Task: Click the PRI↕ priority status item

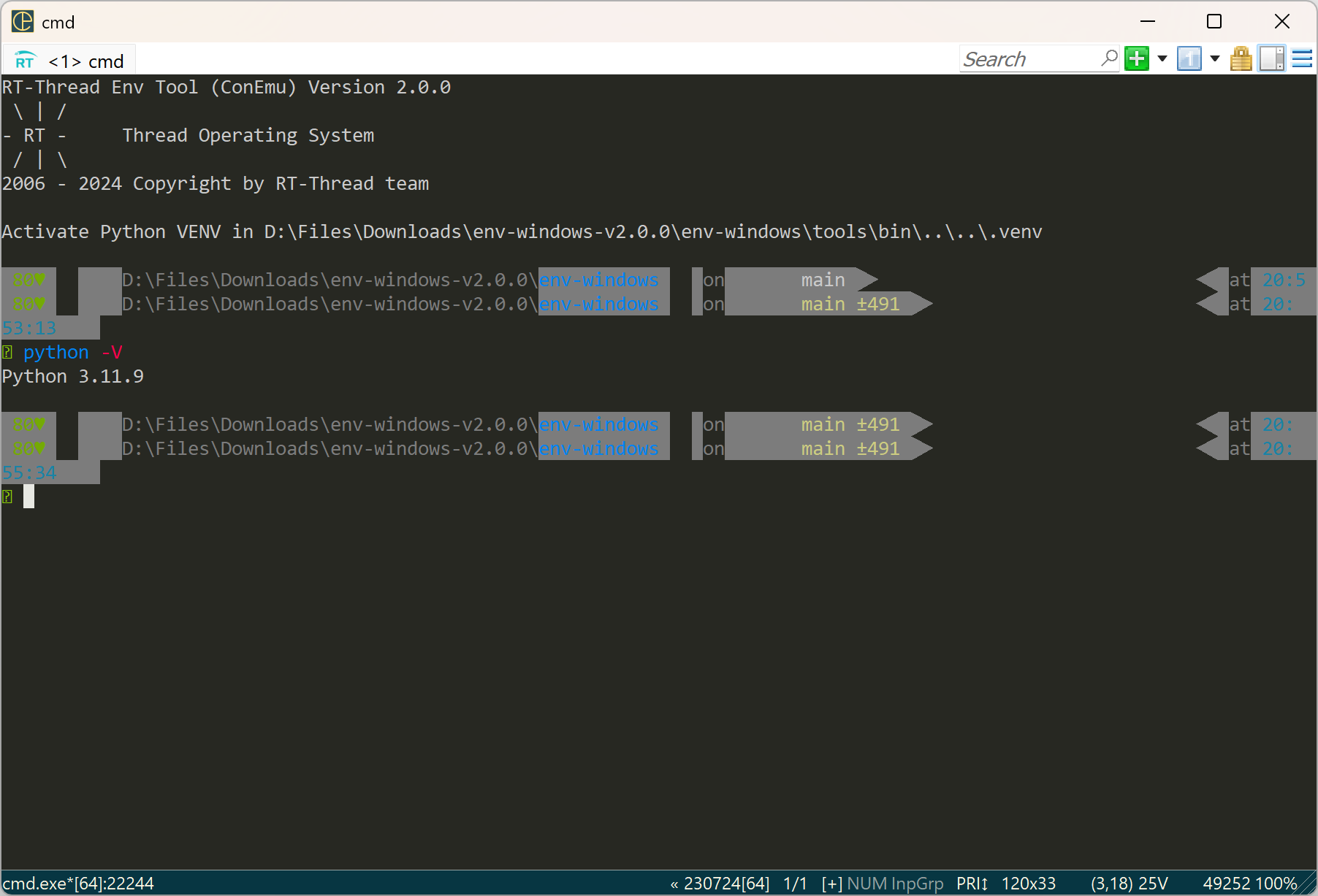Action: click(972, 884)
